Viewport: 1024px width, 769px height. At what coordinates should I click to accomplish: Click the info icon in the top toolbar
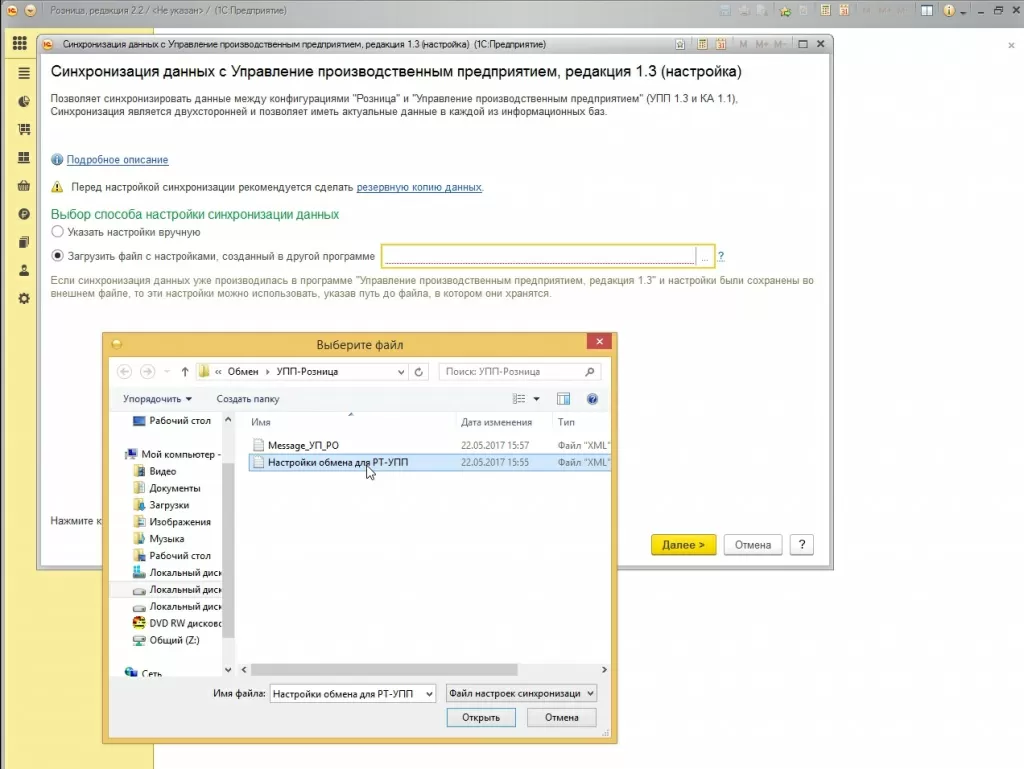(x=949, y=10)
